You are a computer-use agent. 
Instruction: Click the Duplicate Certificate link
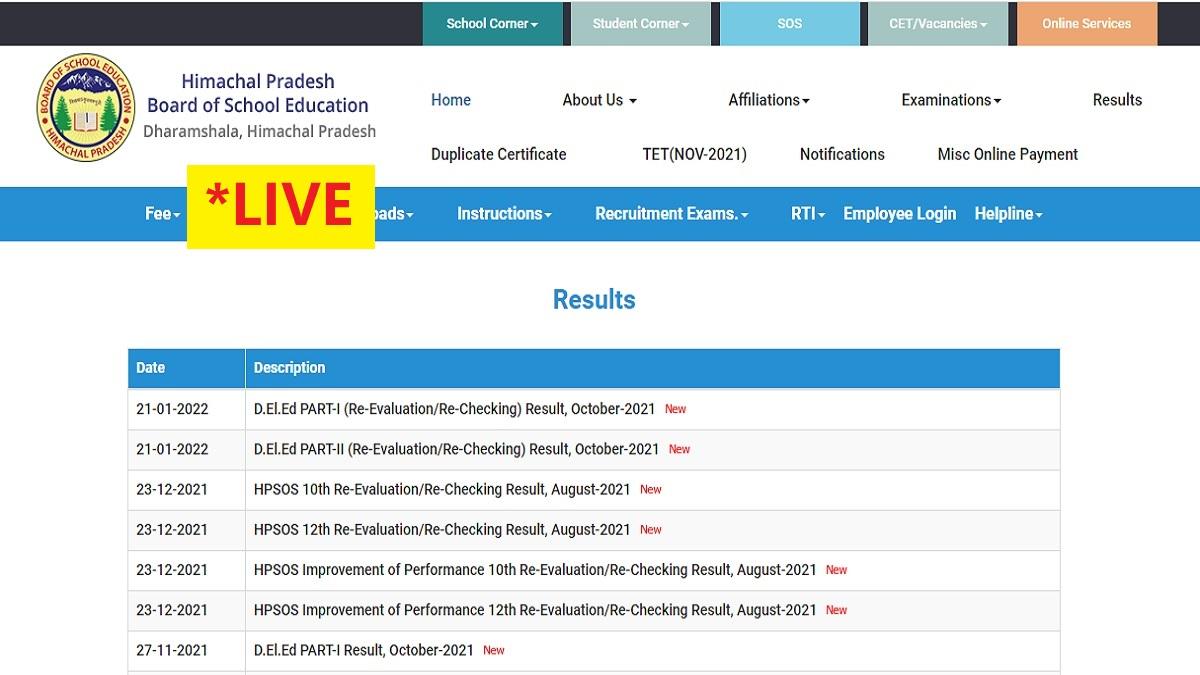[x=498, y=154]
